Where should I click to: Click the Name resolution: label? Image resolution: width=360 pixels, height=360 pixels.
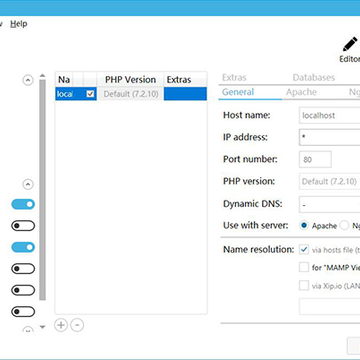[259, 249]
